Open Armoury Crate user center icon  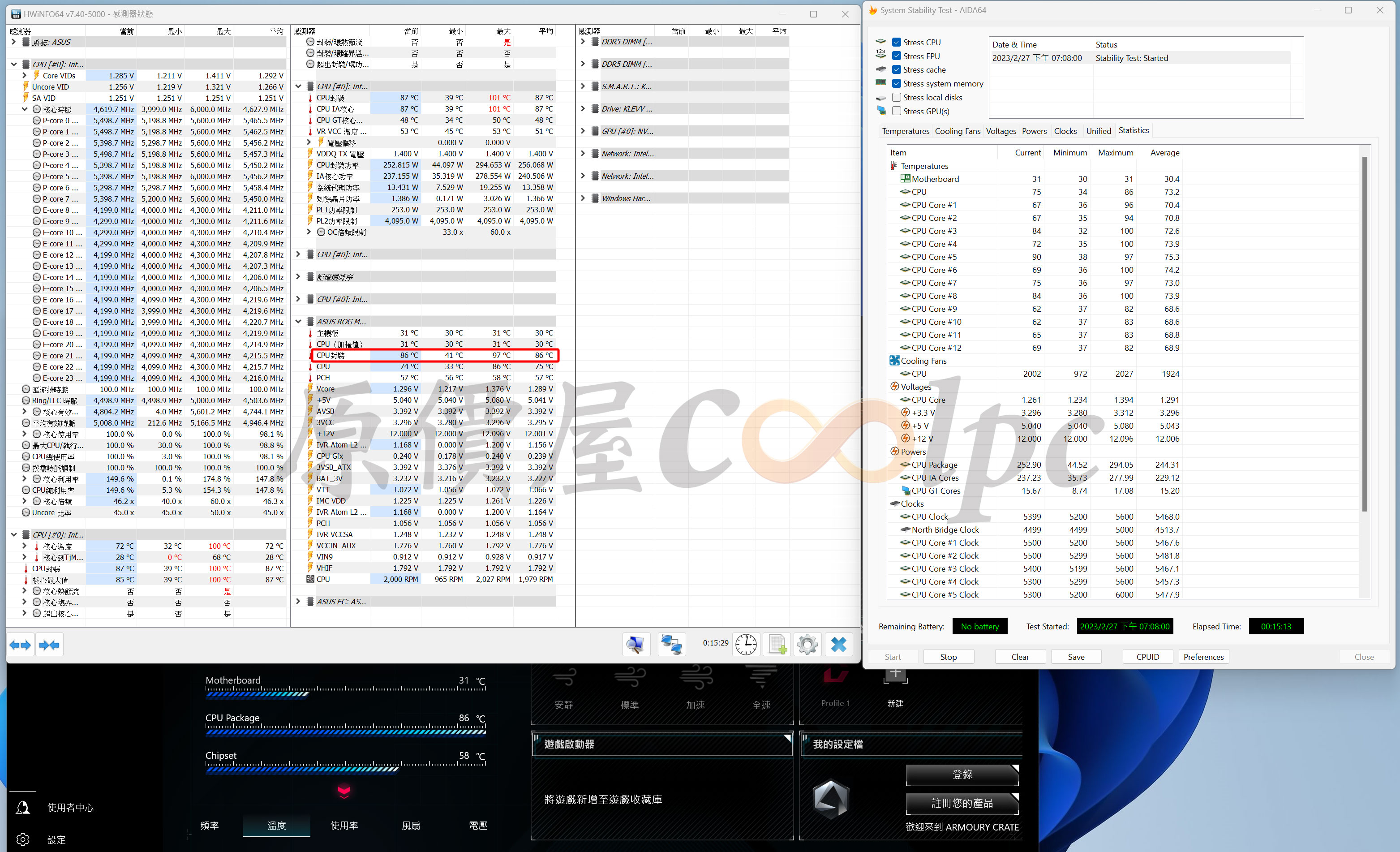23,807
